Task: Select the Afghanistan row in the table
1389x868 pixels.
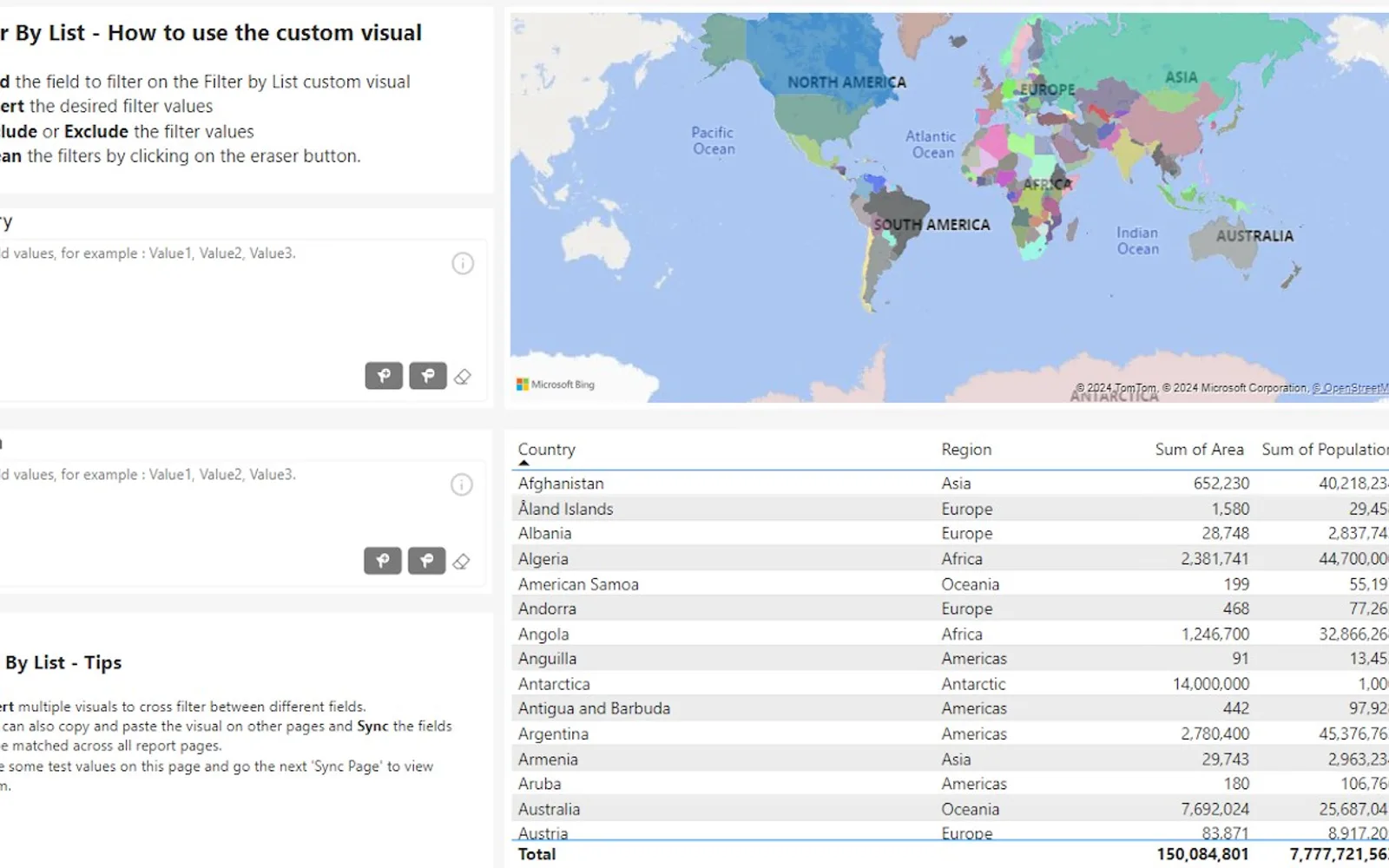Action: (x=951, y=483)
